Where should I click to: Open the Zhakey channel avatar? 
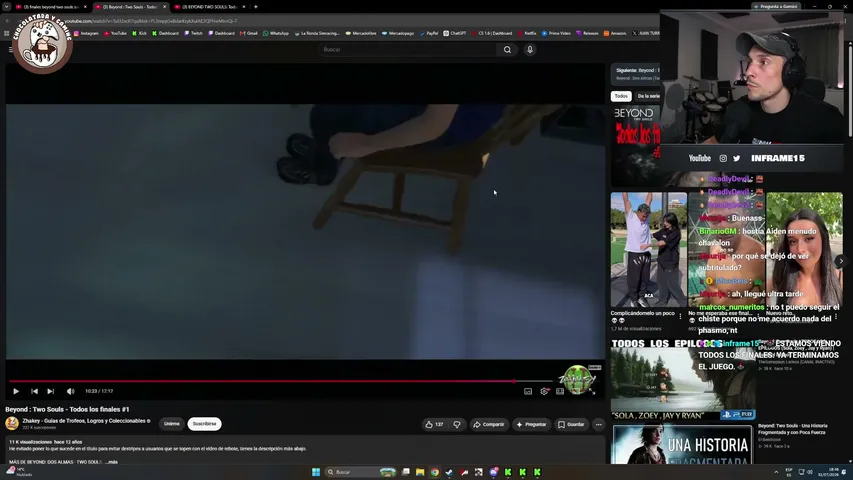(x=12, y=423)
